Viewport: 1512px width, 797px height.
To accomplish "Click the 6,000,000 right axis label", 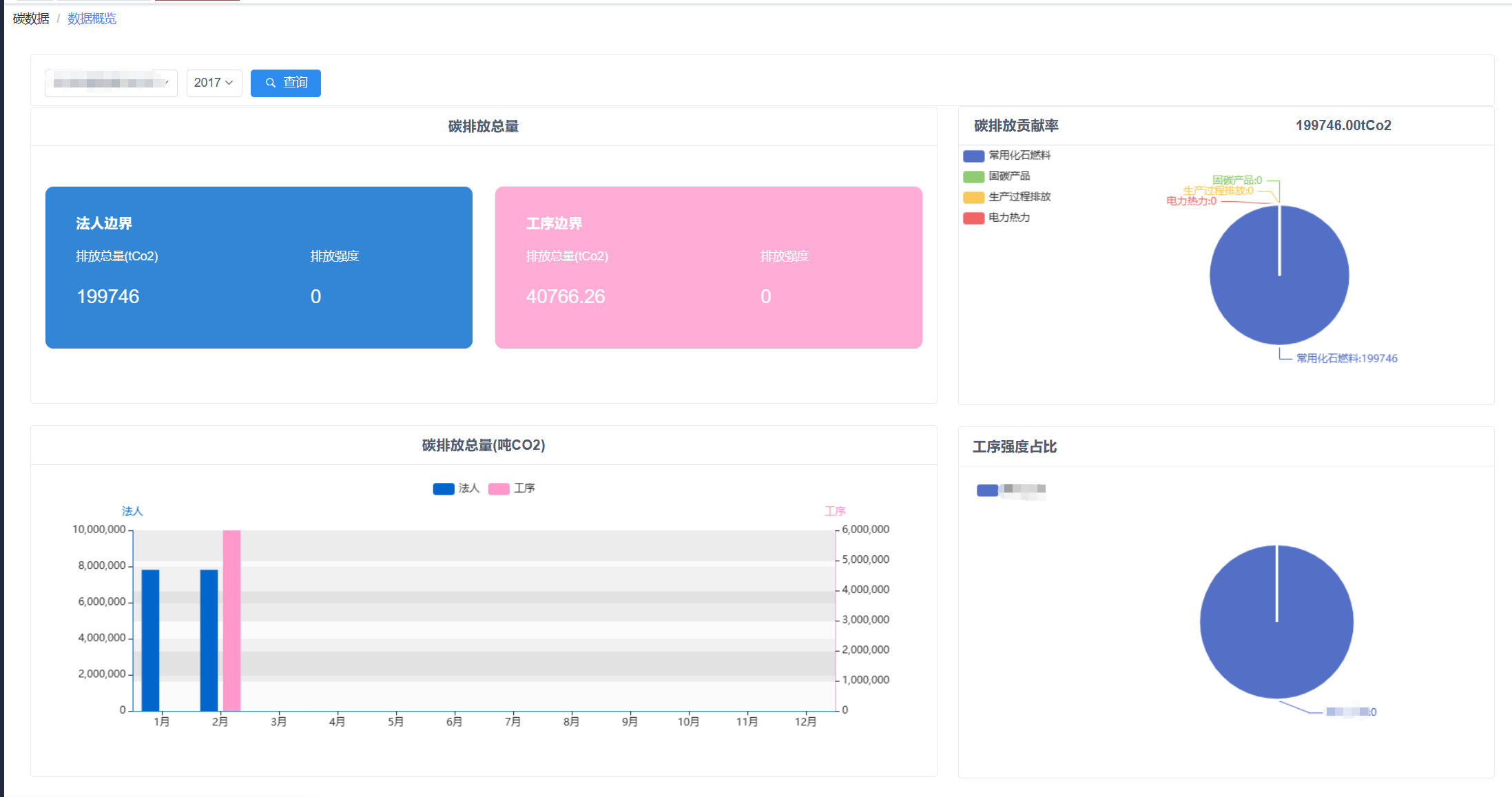I will click(866, 530).
